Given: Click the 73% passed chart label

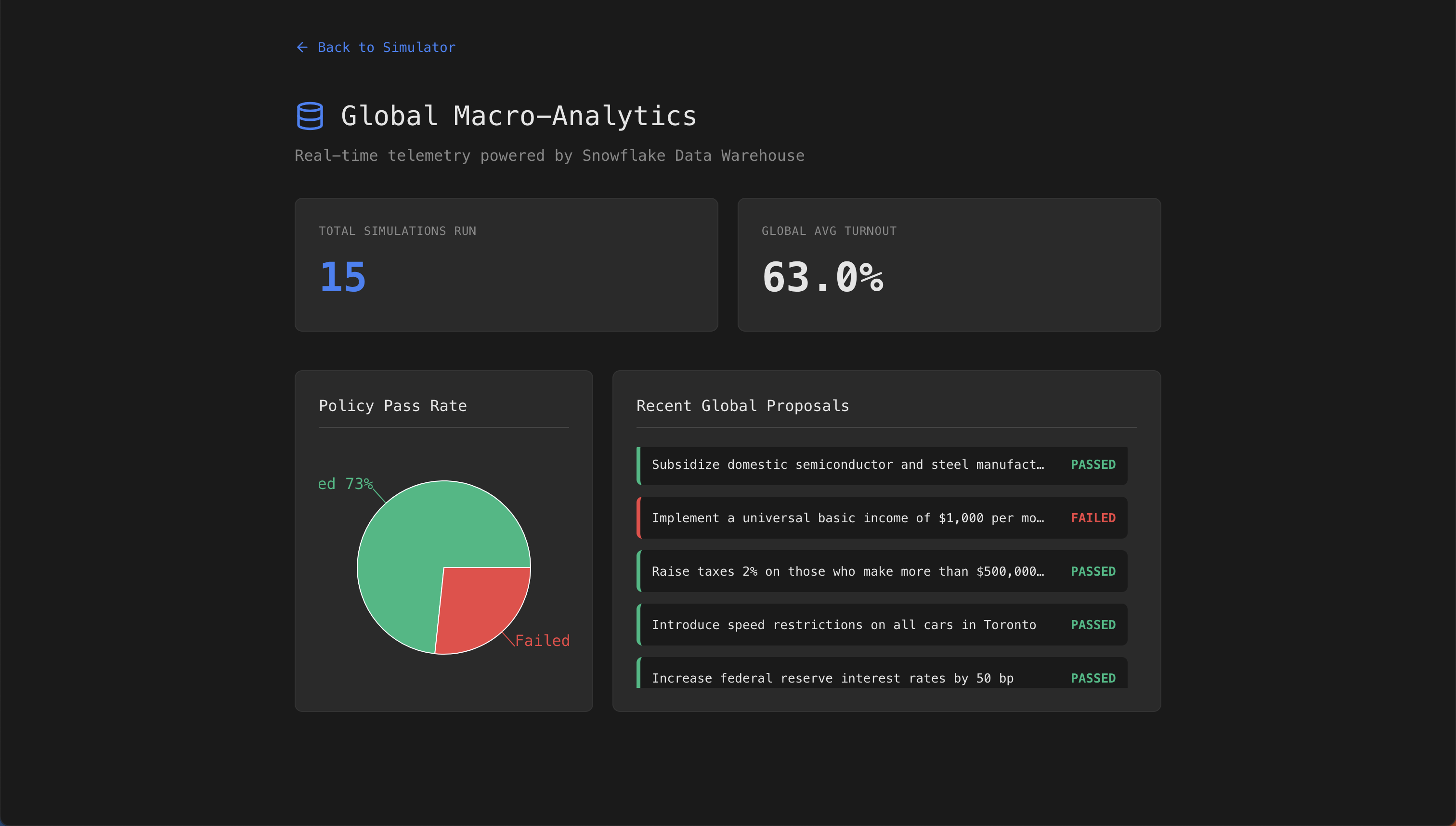Looking at the screenshot, I should click(345, 484).
